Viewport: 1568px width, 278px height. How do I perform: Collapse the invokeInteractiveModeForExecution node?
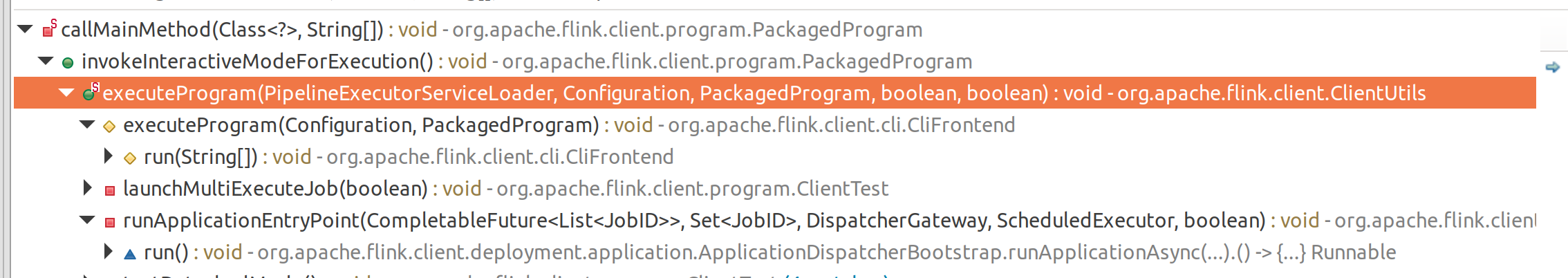click(x=46, y=61)
